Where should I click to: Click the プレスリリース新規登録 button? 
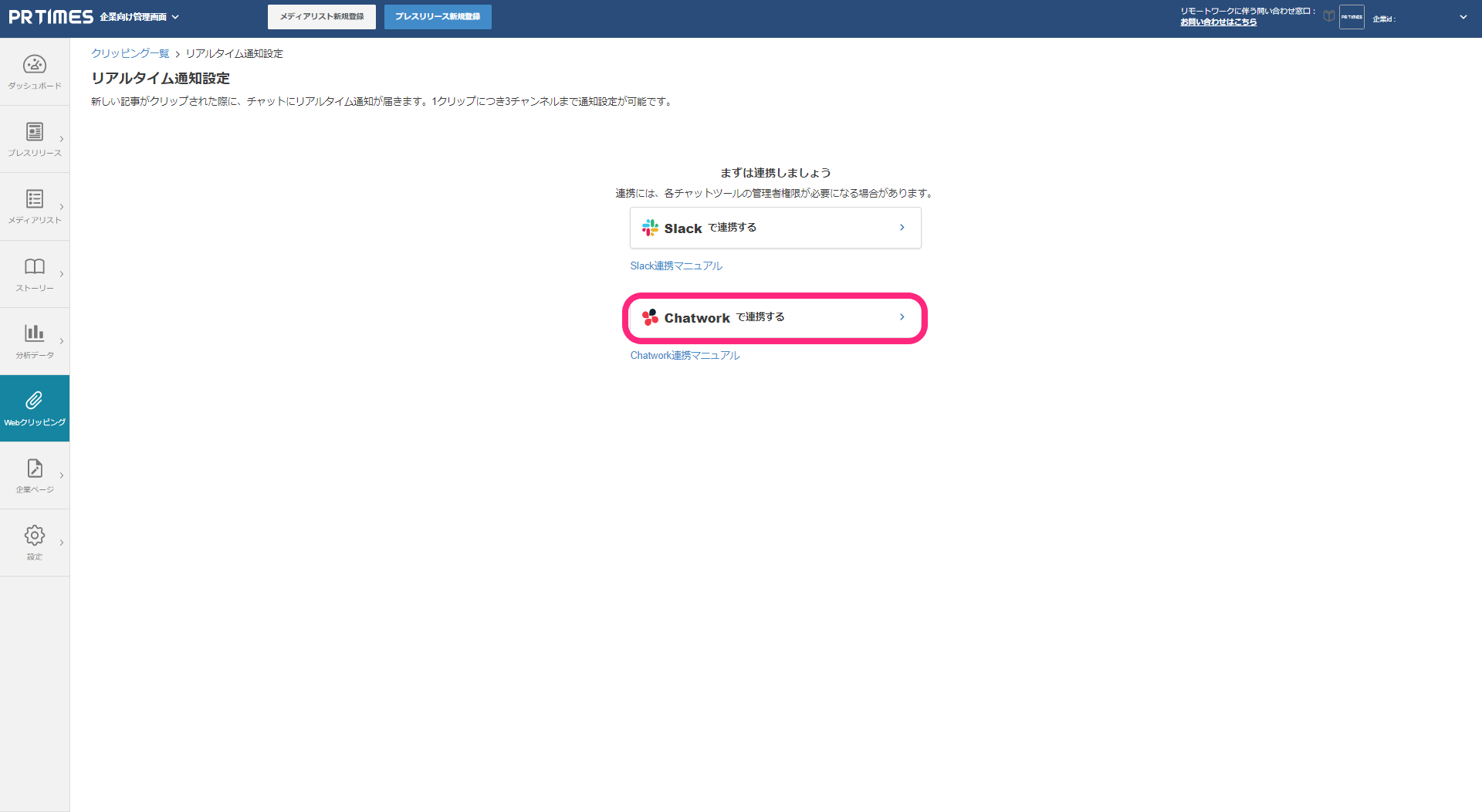point(437,16)
